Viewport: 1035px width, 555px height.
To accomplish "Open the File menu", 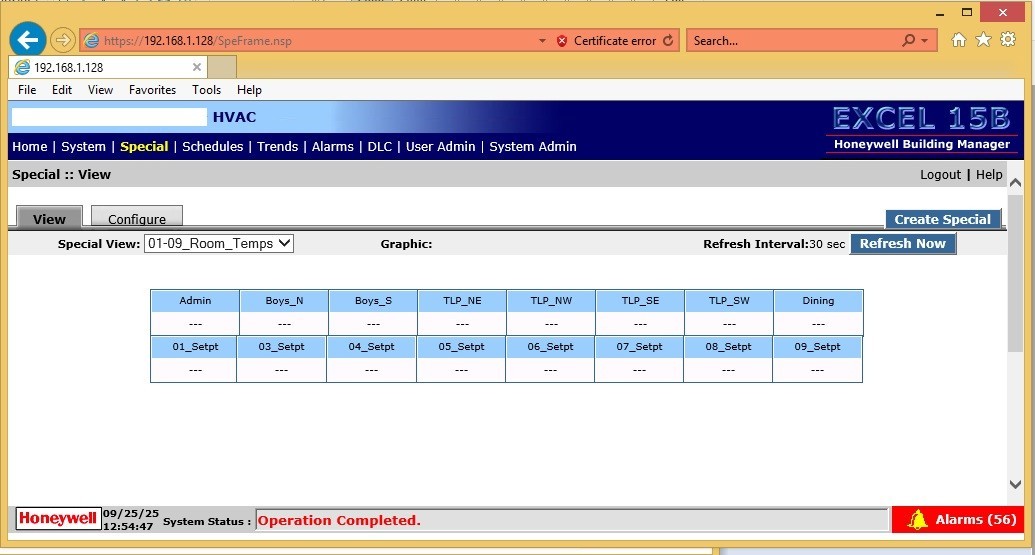I will 27,90.
